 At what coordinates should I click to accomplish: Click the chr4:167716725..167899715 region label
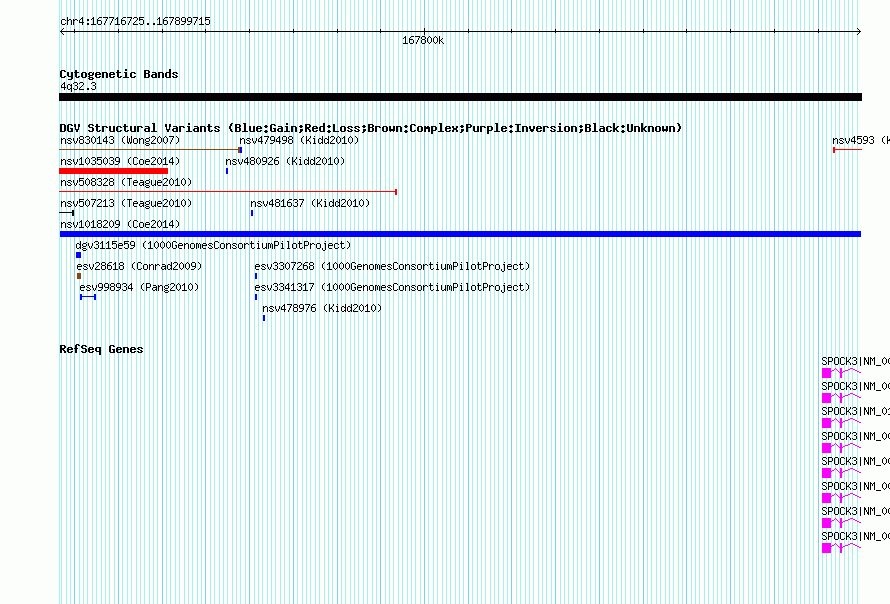tap(135, 21)
